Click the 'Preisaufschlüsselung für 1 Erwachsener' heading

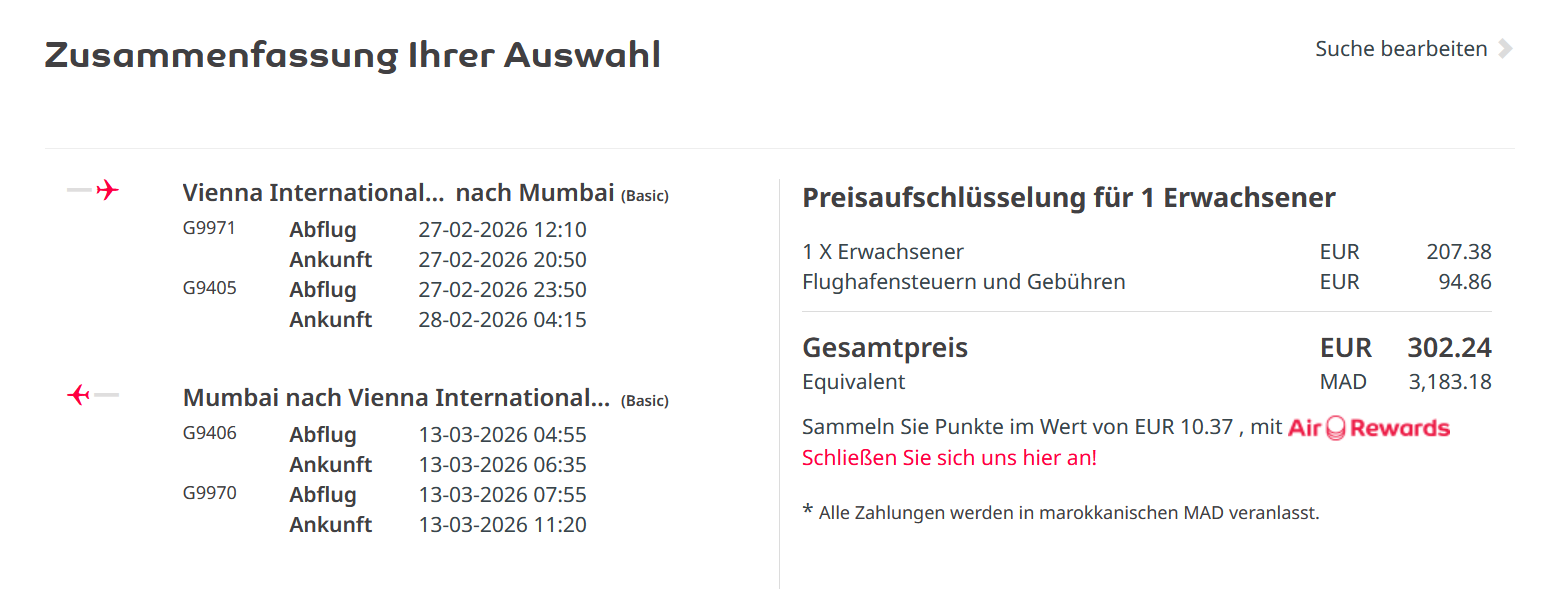pyautogui.click(x=1068, y=198)
